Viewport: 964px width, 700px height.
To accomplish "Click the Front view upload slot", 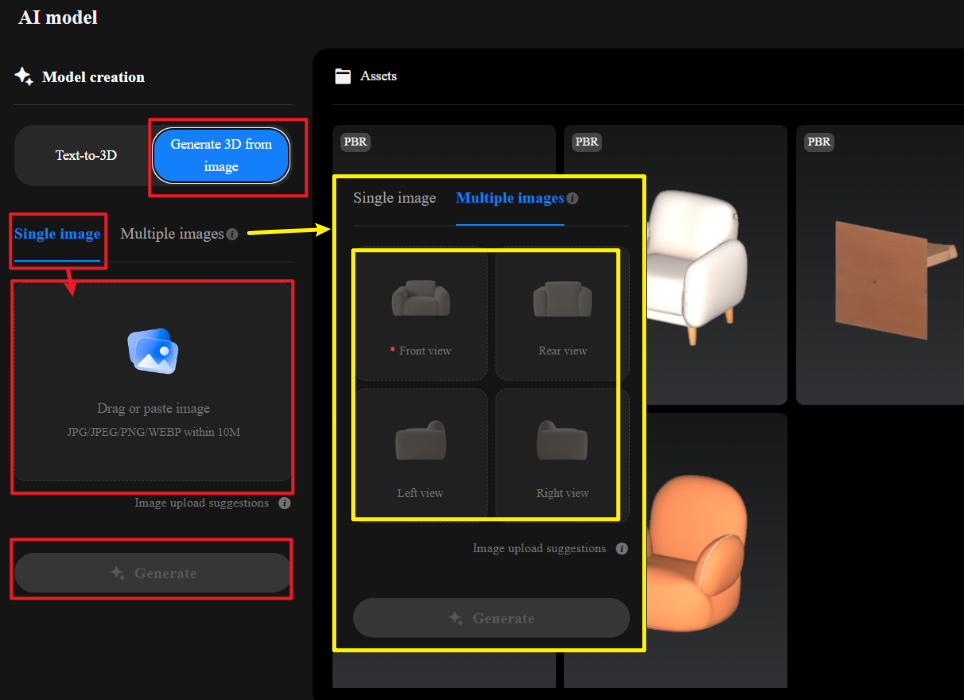I will [x=421, y=315].
